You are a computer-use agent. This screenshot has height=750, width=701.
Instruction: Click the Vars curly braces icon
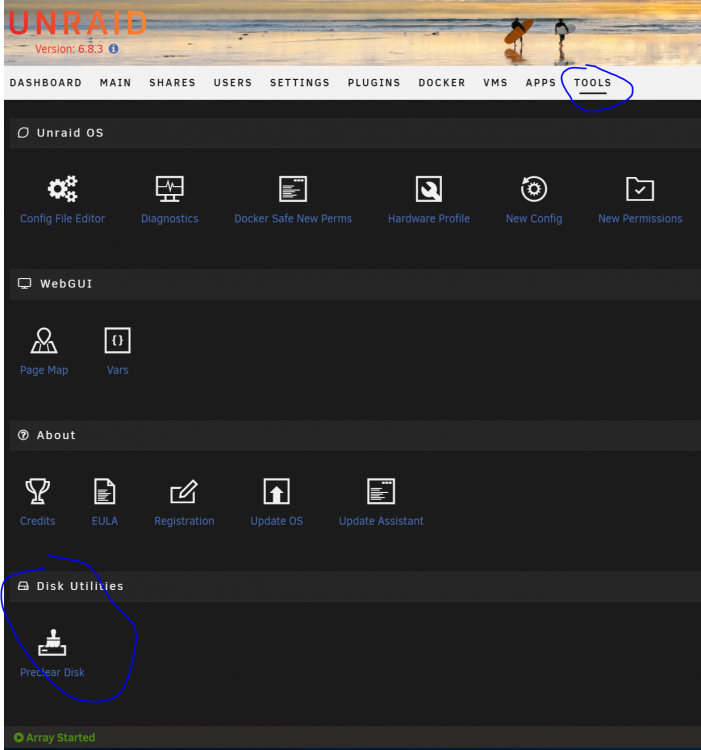coord(118,341)
